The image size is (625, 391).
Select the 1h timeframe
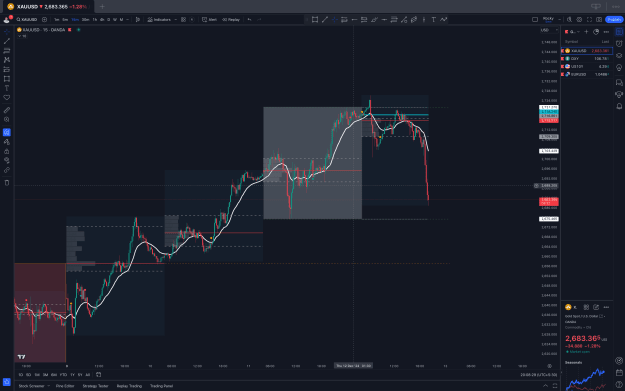tap(95, 20)
